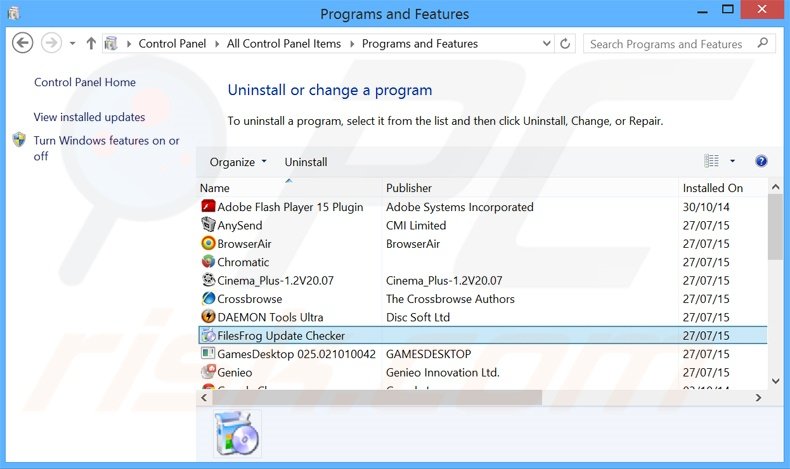This screenshot has height=469, width=790.
Task: Expand the address bar history dropdown
Action: [546, 44]
